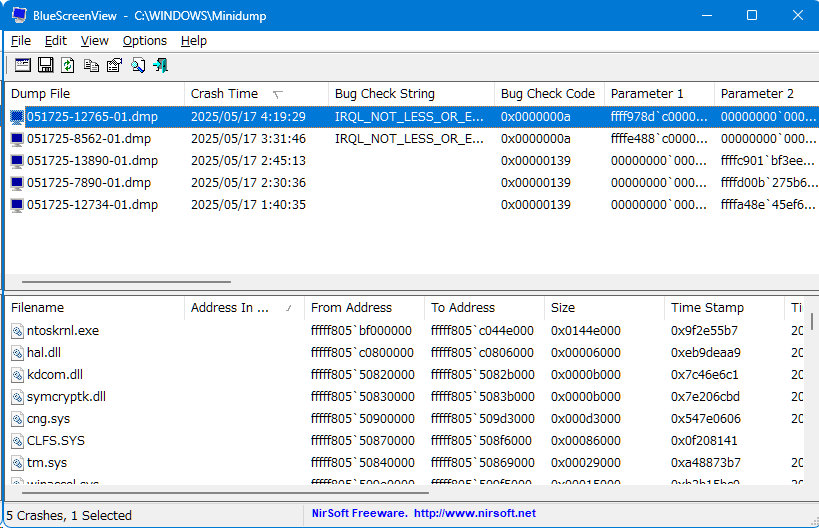This screenshot has width=819, height=528.
Task: Open the Advanced Options toolbar icon
Action: point(23,65)
